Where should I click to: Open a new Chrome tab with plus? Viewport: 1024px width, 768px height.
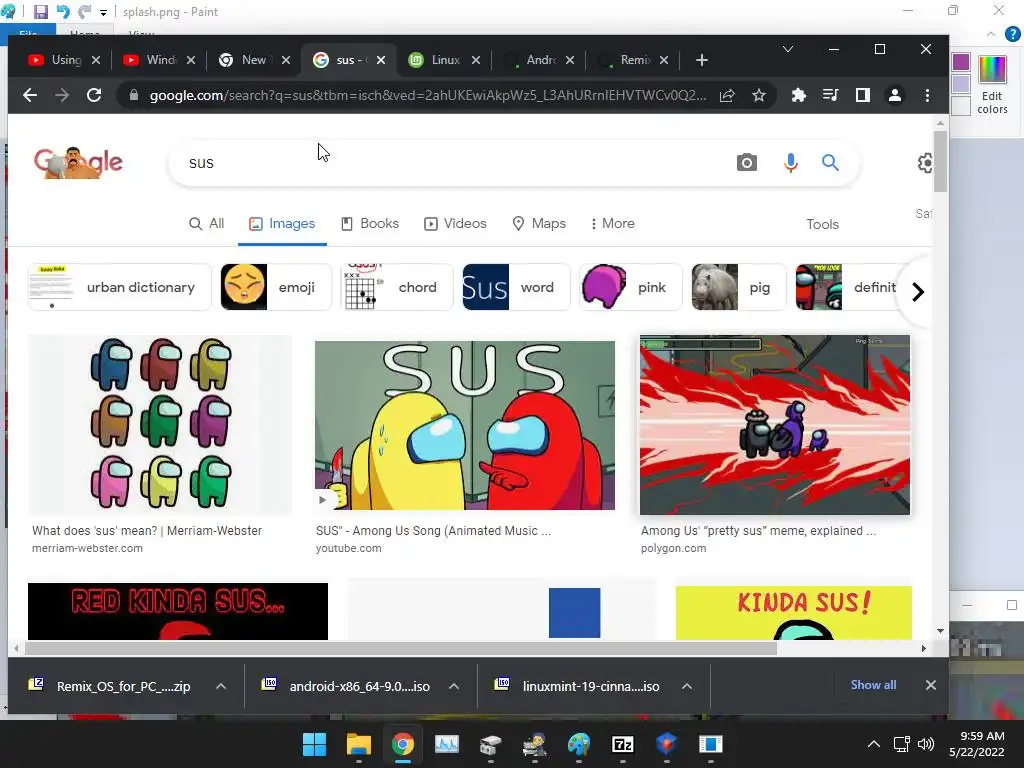click(702, 60)
